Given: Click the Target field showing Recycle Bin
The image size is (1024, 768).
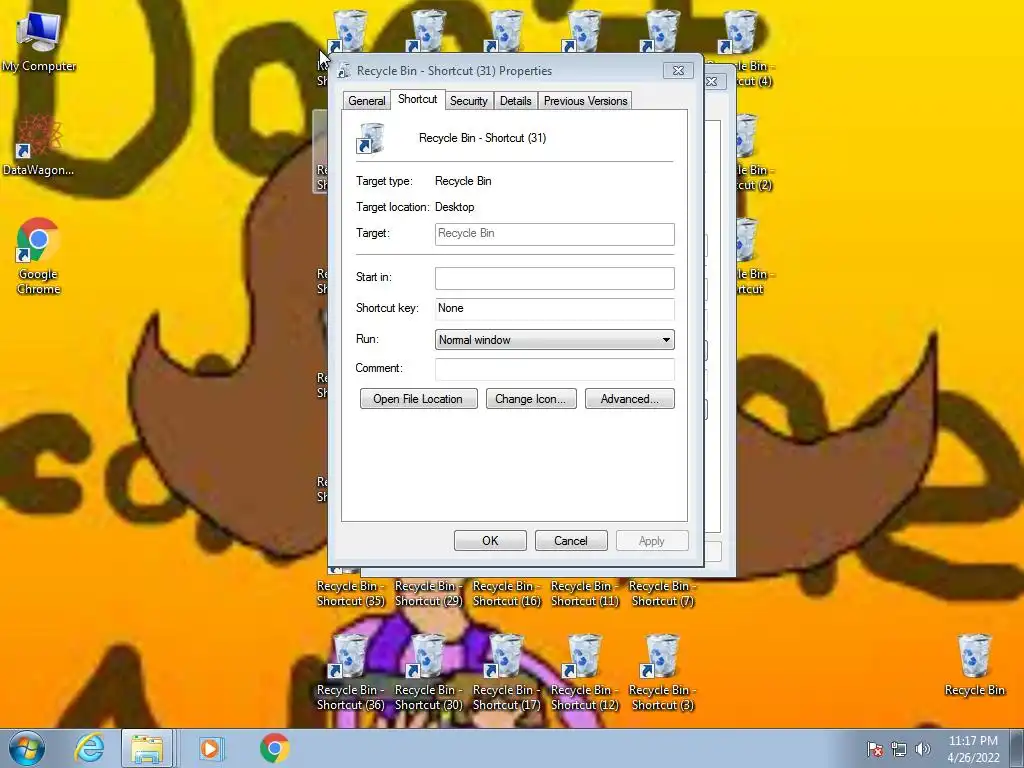Looking at the screenshot, I should 554,234.
